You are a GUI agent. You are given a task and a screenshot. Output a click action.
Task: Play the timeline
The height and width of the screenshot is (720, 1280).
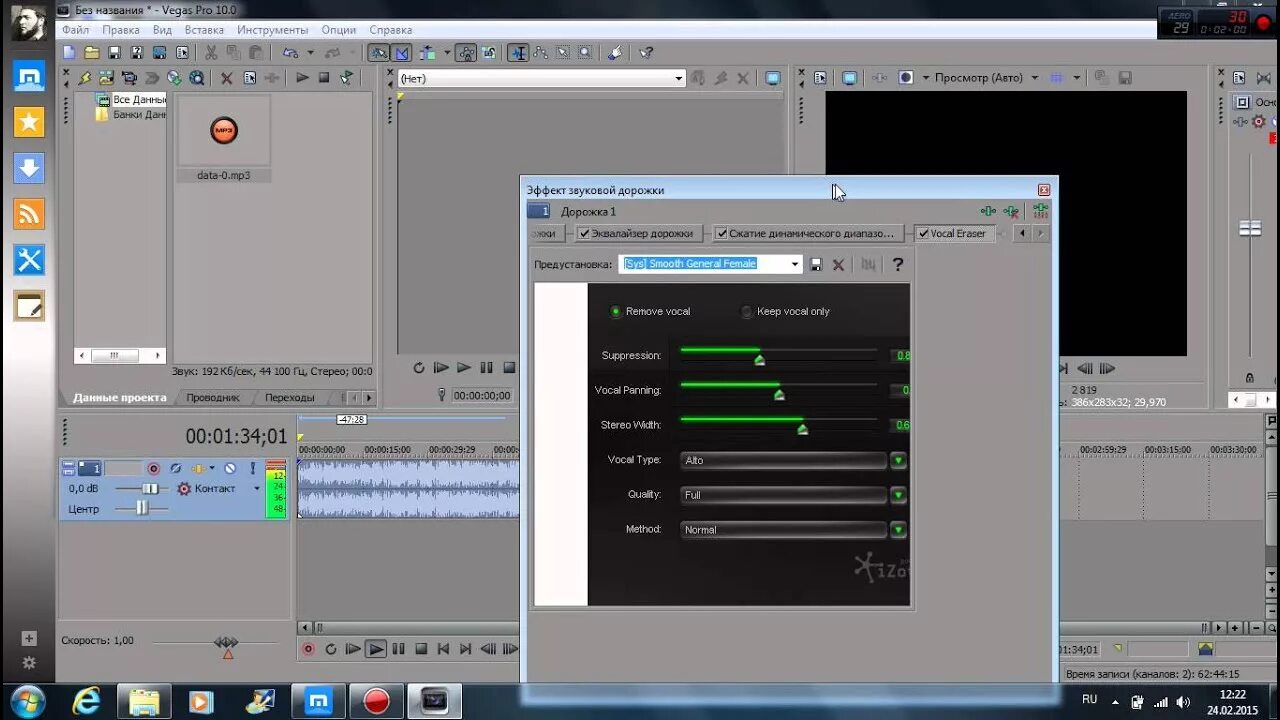click(376, 649)
